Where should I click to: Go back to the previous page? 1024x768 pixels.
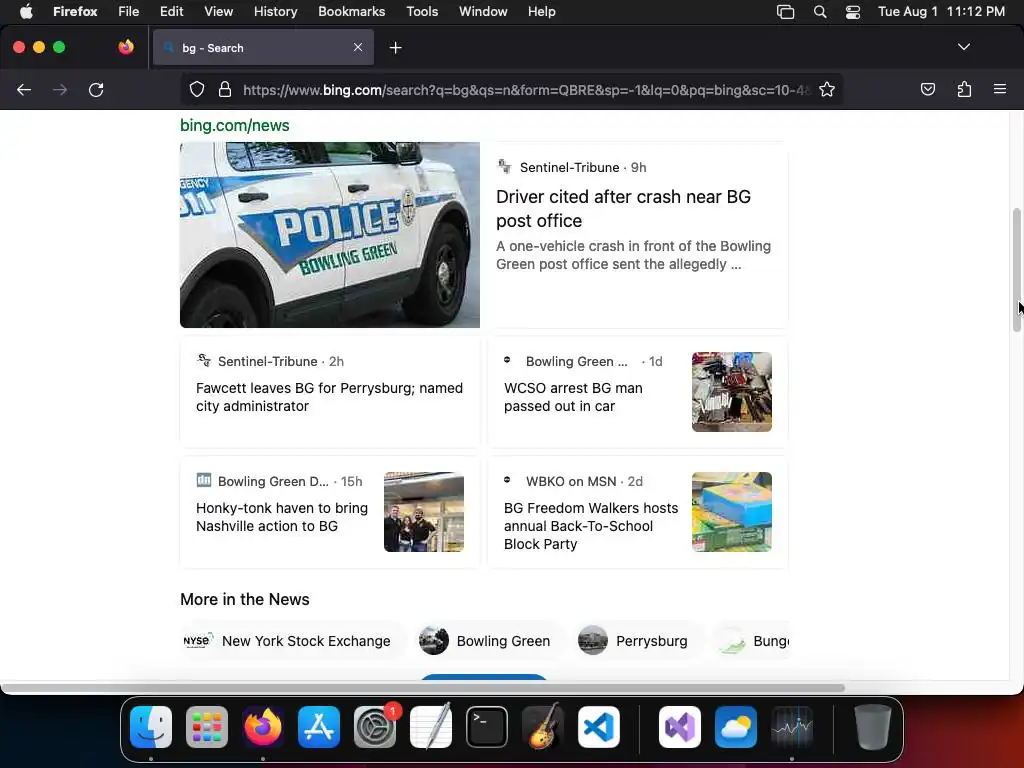(x=24, y=89)
